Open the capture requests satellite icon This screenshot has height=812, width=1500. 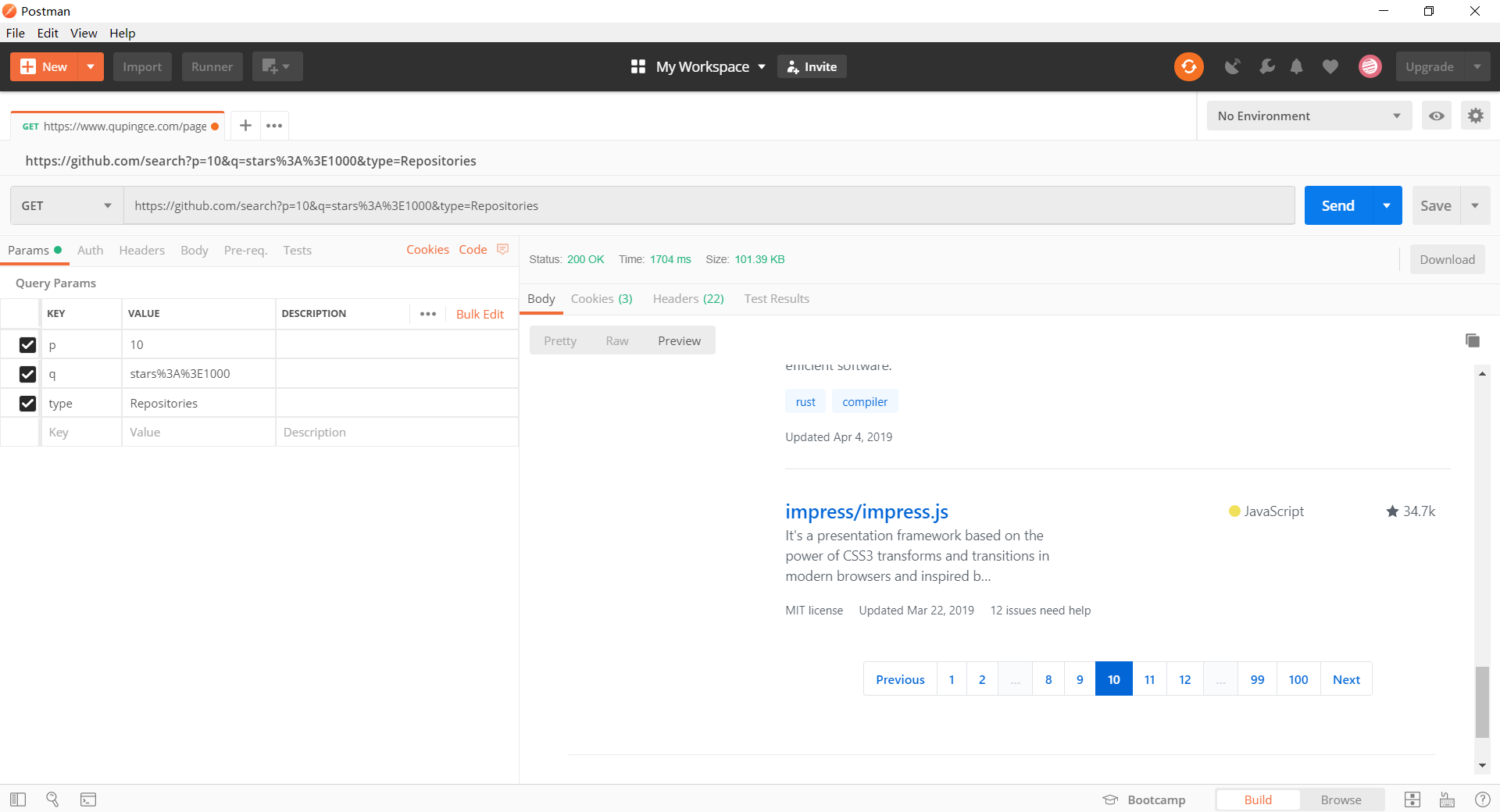tap(1232, 67)
